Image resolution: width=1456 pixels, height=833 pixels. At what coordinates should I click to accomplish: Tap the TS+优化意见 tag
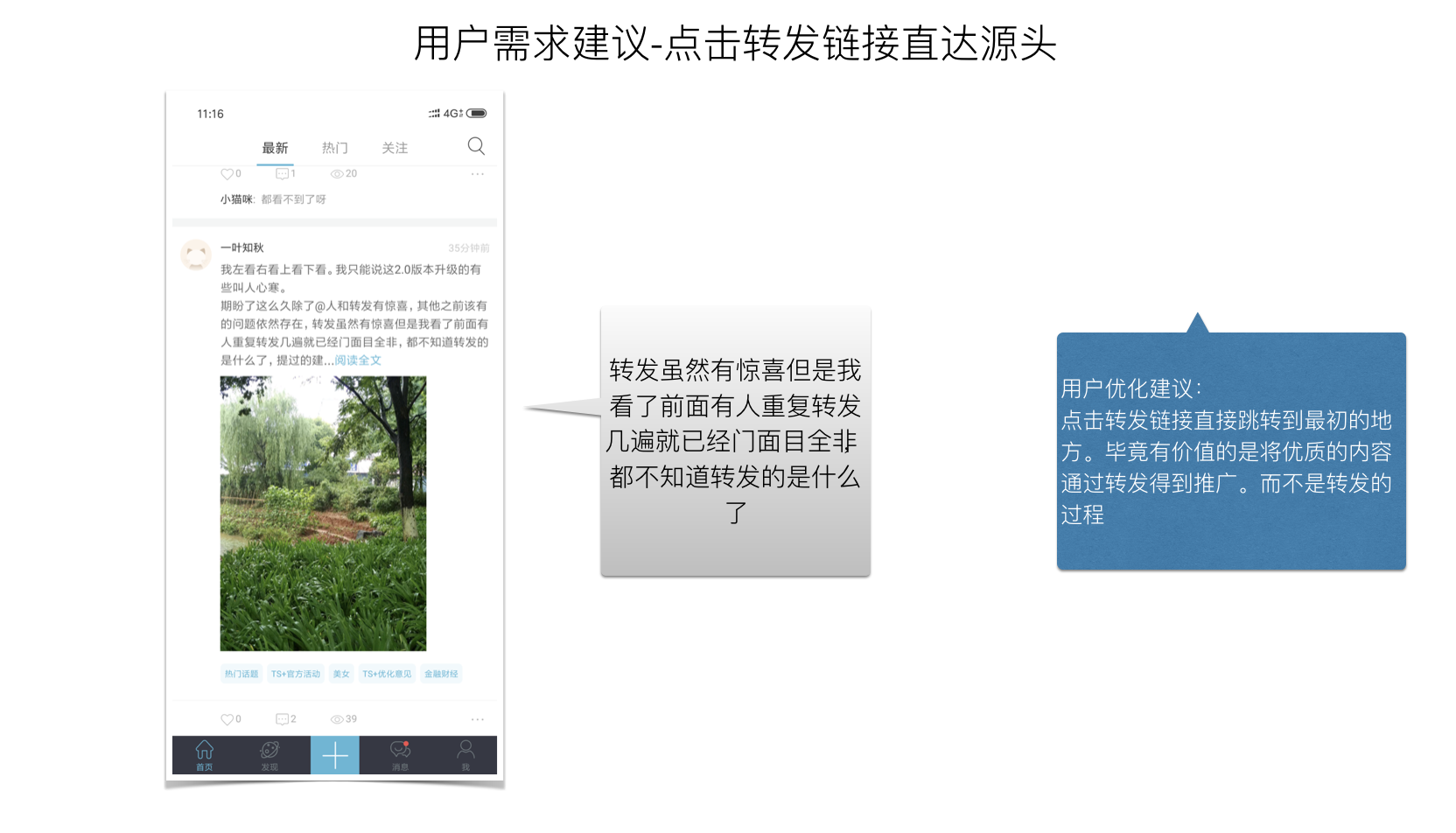tap(385, 674)
